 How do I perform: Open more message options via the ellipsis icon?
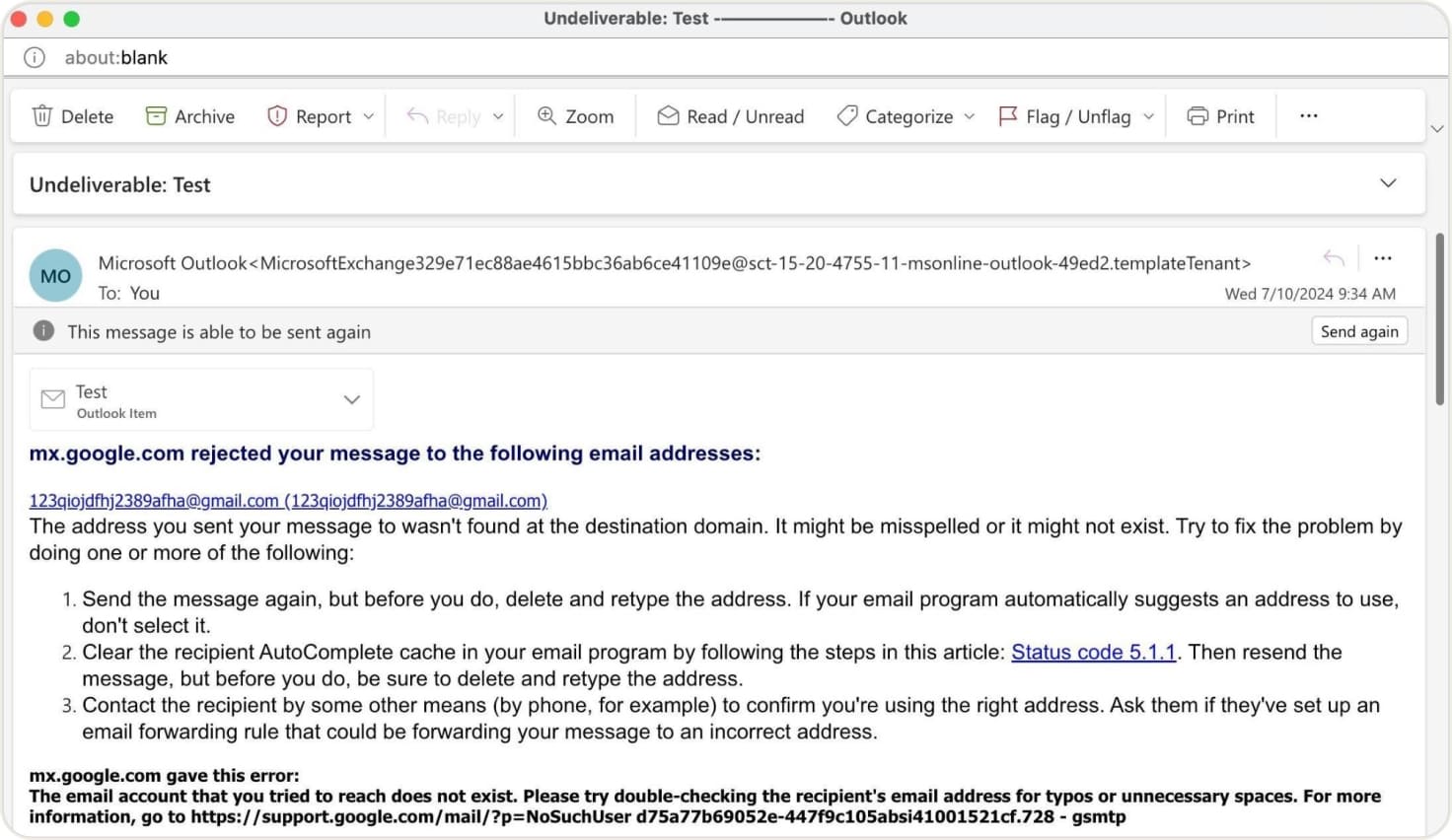point(1382,258)
